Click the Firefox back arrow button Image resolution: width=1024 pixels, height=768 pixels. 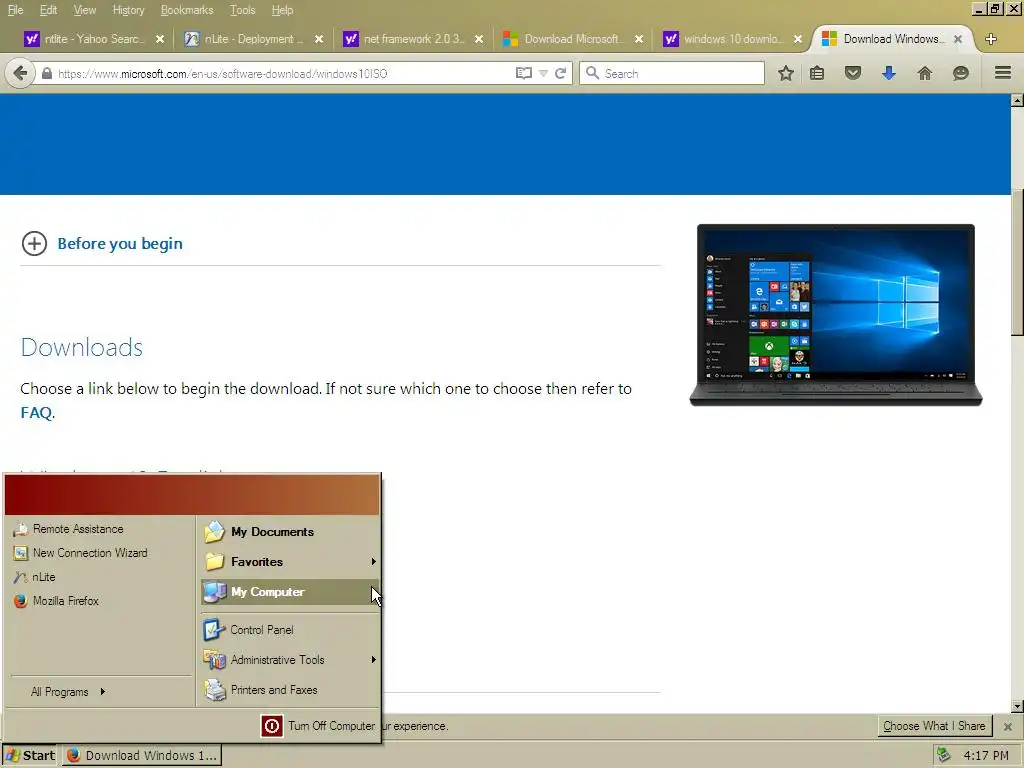click(x=20, y=73)
